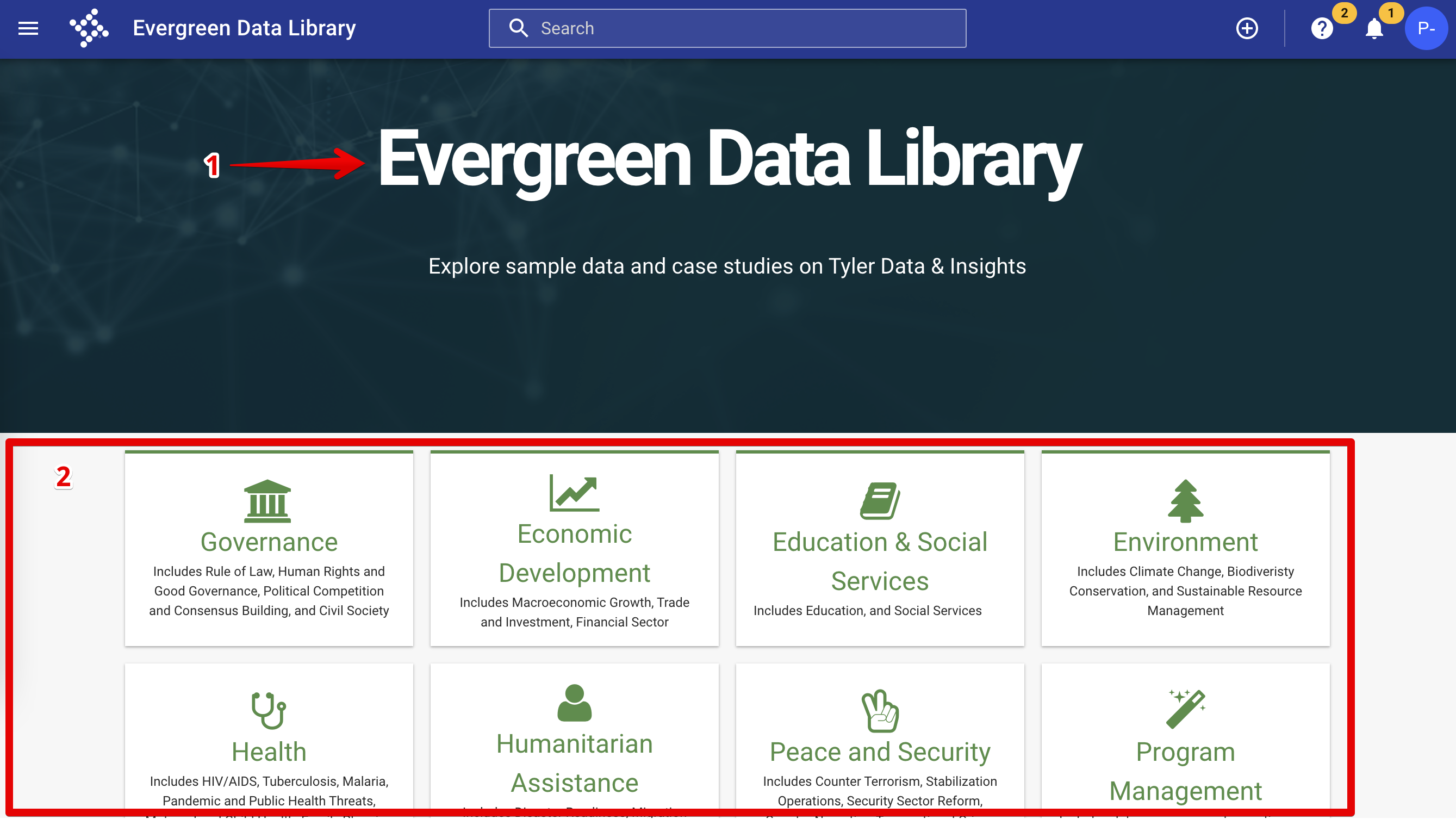
Task: Open the Economic Development category heading
Action: pyautogui.click(x=574, y=554)
